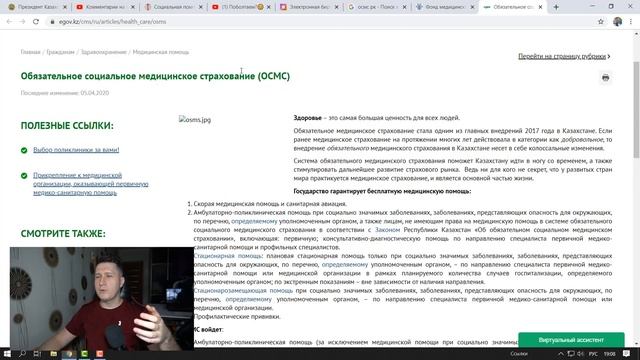Open Task View on the taskbar
This screenshot has width=640, height=360.
pos(38,353)
